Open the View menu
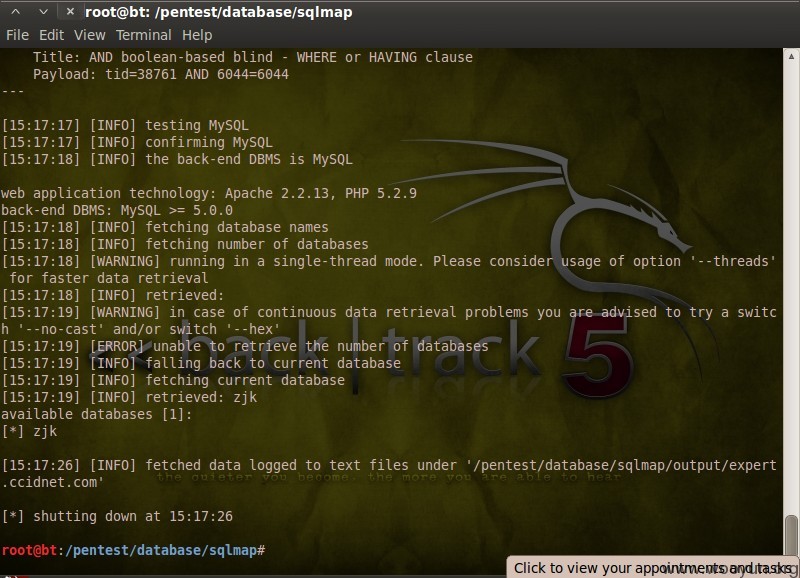 (90, 35)
